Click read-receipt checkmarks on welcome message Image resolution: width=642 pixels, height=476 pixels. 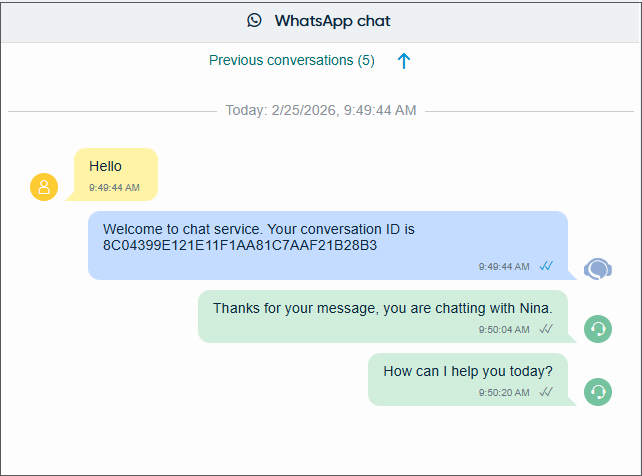tap(546, 266)
